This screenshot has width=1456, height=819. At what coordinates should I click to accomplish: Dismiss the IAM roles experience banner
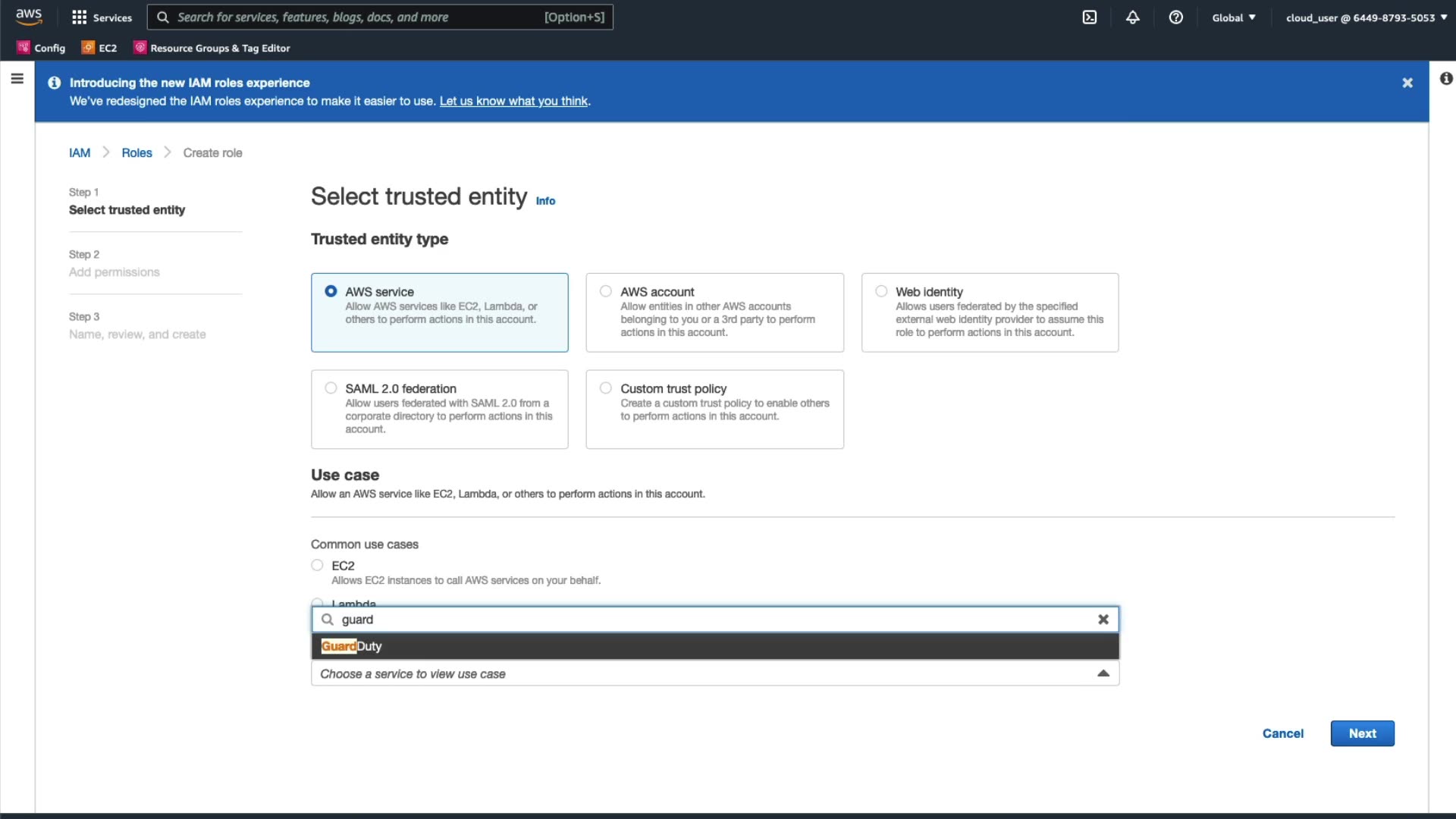(1407, 83)
